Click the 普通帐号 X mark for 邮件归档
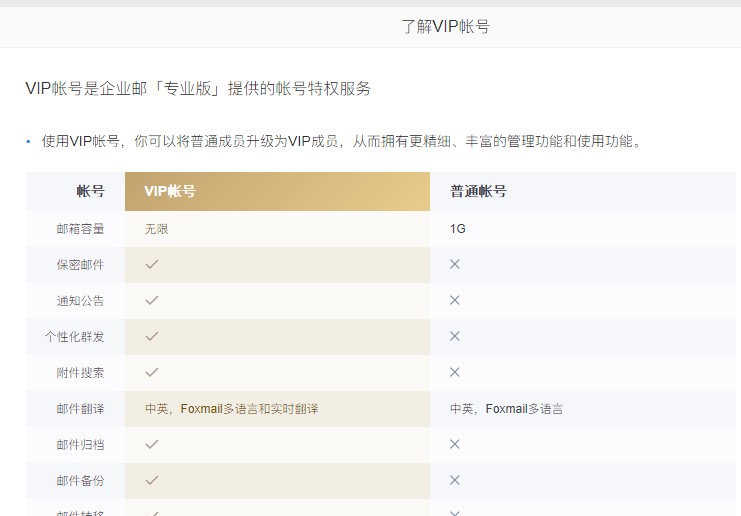 (454, 444)
